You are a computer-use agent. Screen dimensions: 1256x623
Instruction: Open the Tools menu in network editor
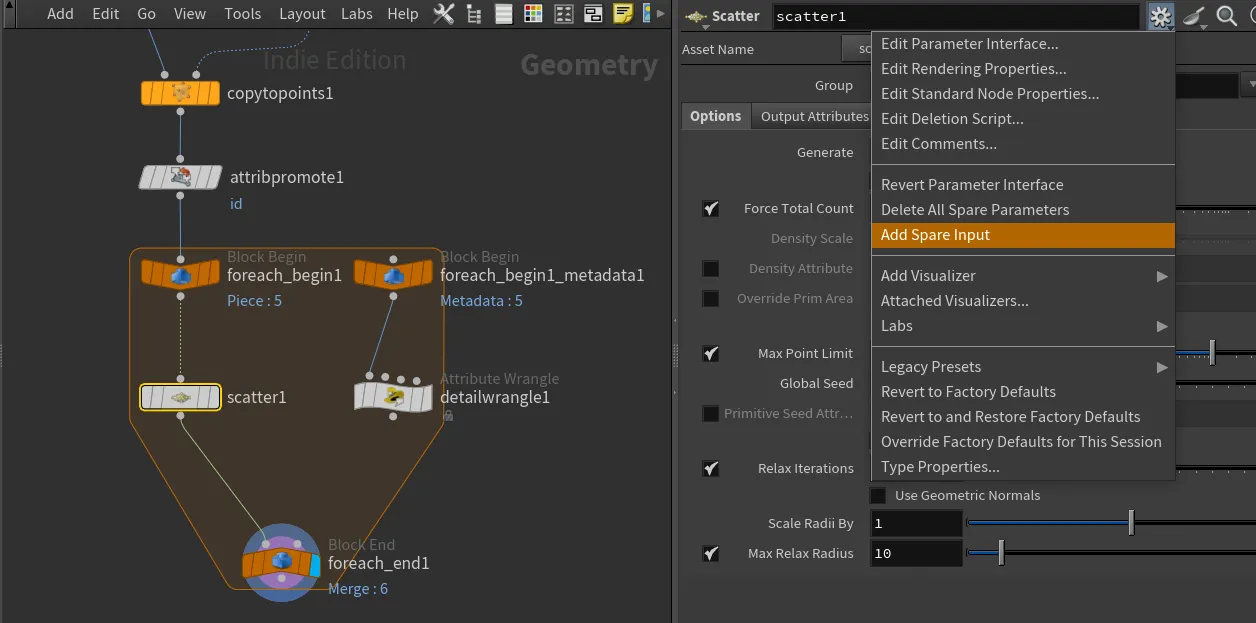click(x=242, y=14)
